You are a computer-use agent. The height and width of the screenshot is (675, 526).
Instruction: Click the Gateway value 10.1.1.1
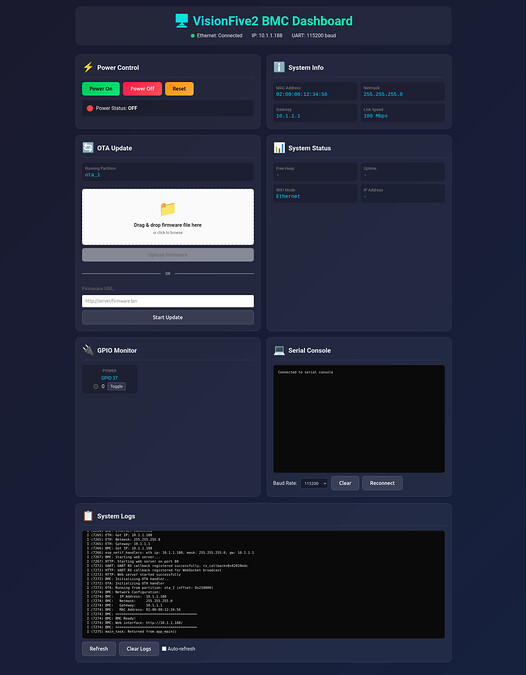pyautogui.click(x=288, y=116)
